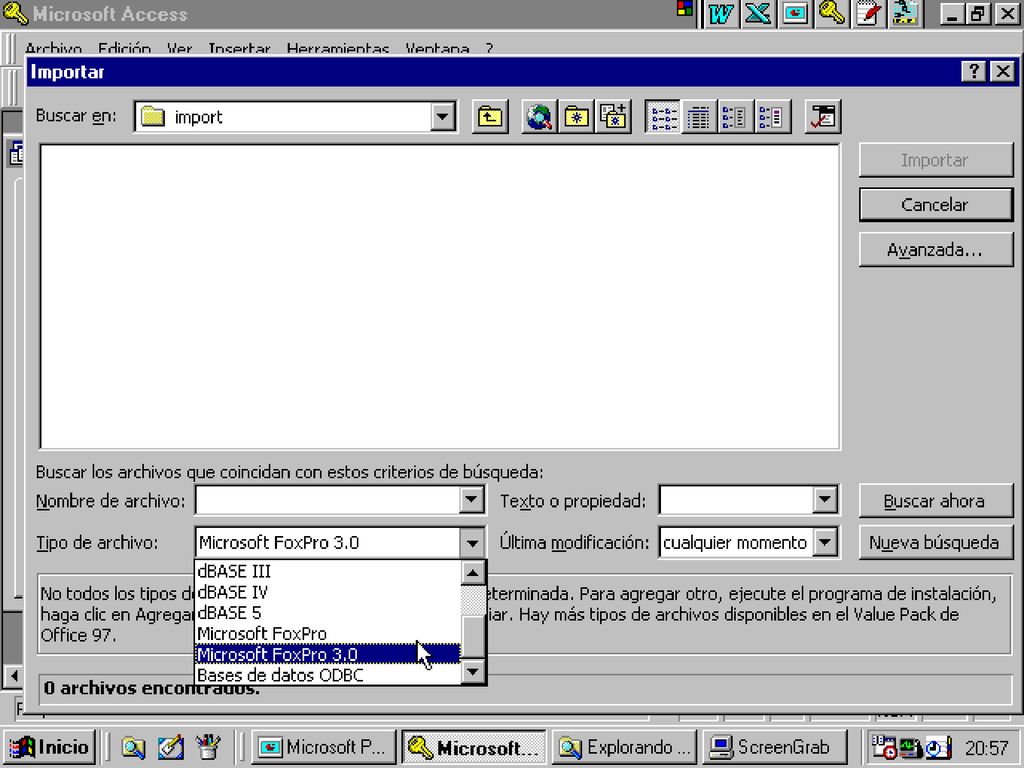Click the green system tray icon
1024x768 pixels.
910,747
